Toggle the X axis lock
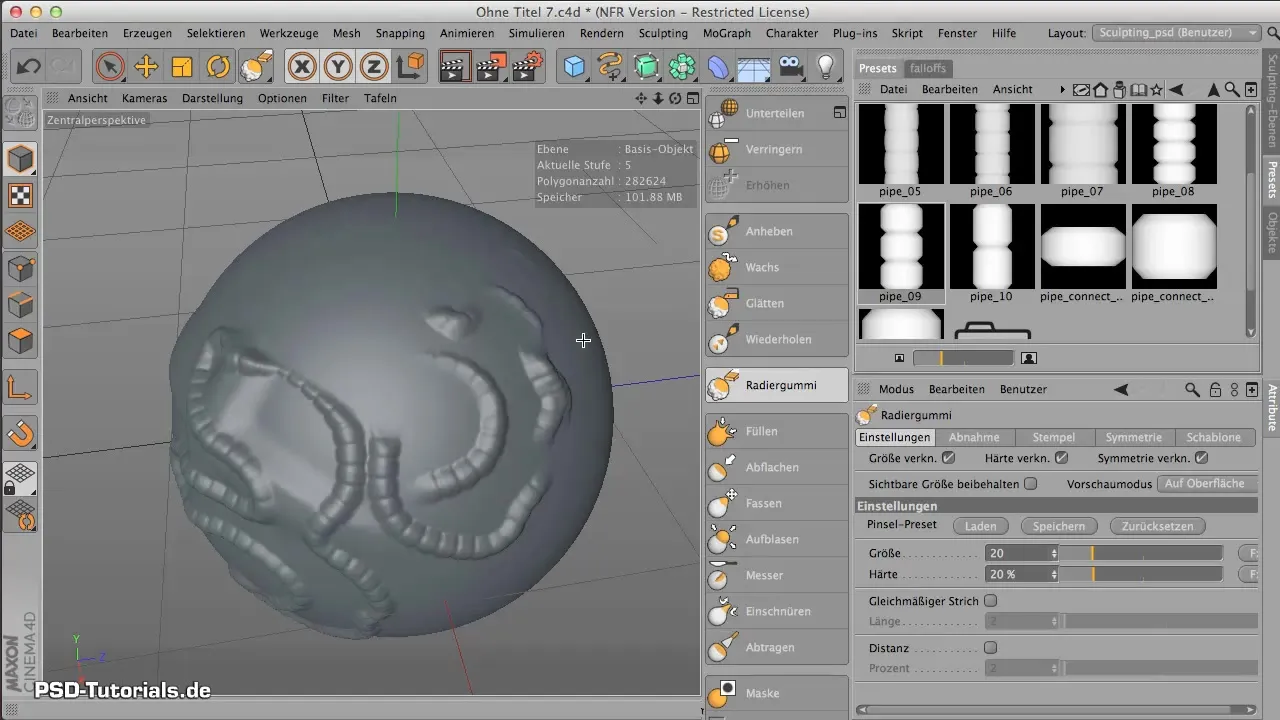The width and height of the screenshot is (1280, 720). [302, 67]
